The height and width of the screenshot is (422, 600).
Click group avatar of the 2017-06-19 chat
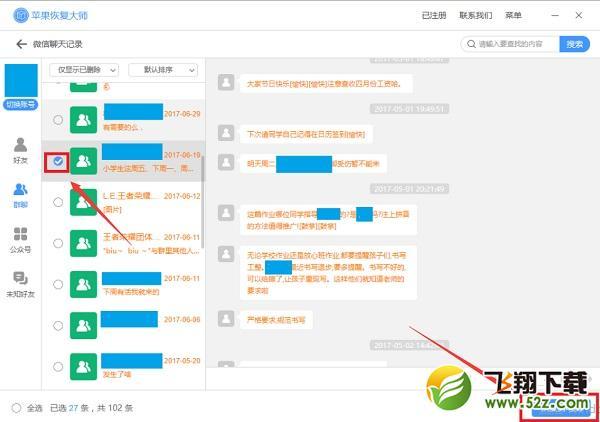click(x=83, y=161)
